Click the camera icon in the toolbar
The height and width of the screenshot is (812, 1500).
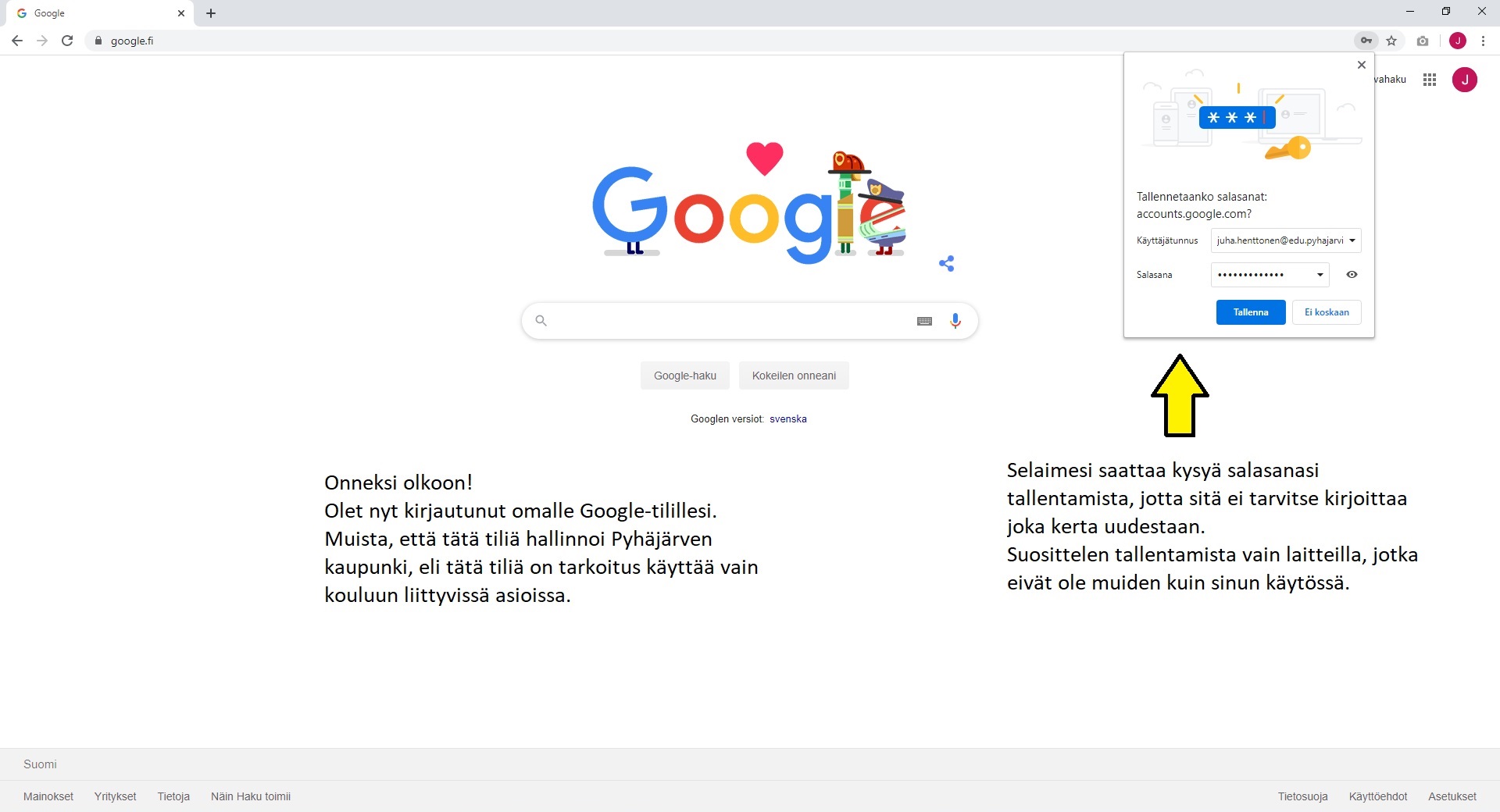click(x=1423, y=41)
